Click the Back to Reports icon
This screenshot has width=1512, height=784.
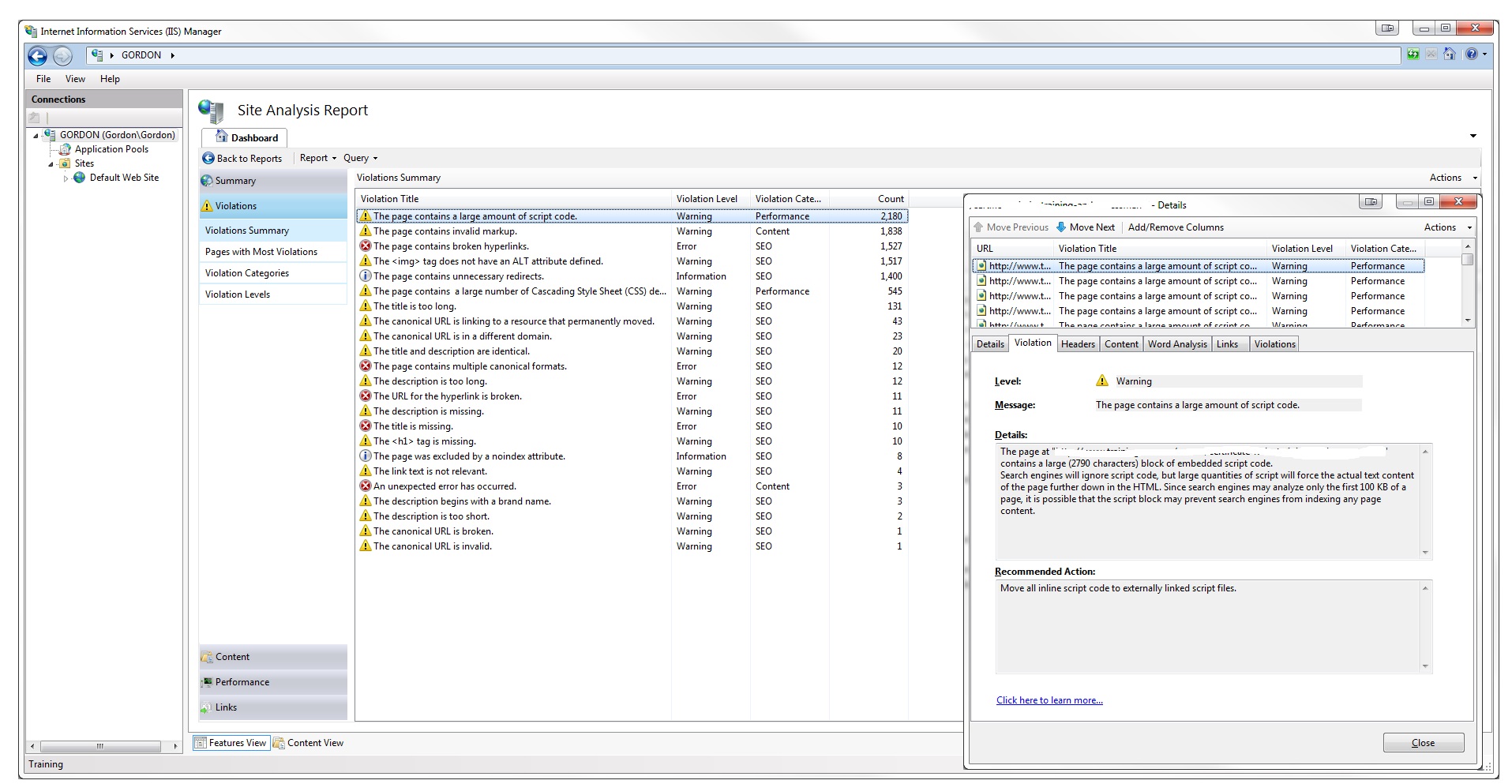(x=208, y=158)
